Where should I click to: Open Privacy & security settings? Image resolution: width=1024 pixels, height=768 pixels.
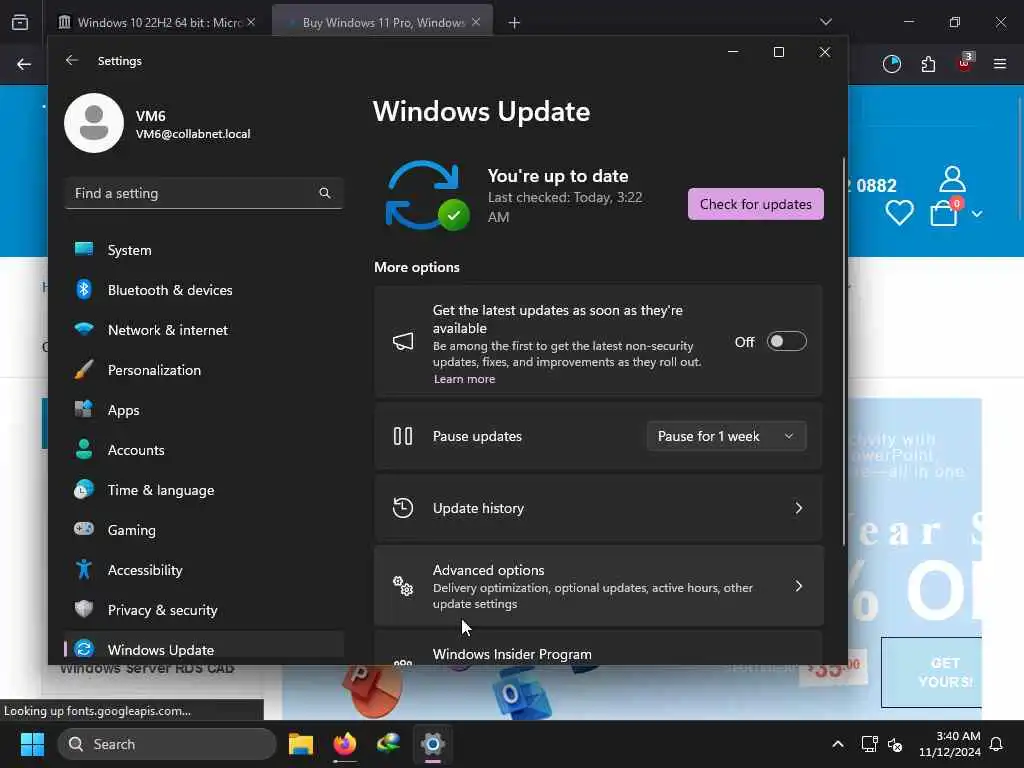204,610
